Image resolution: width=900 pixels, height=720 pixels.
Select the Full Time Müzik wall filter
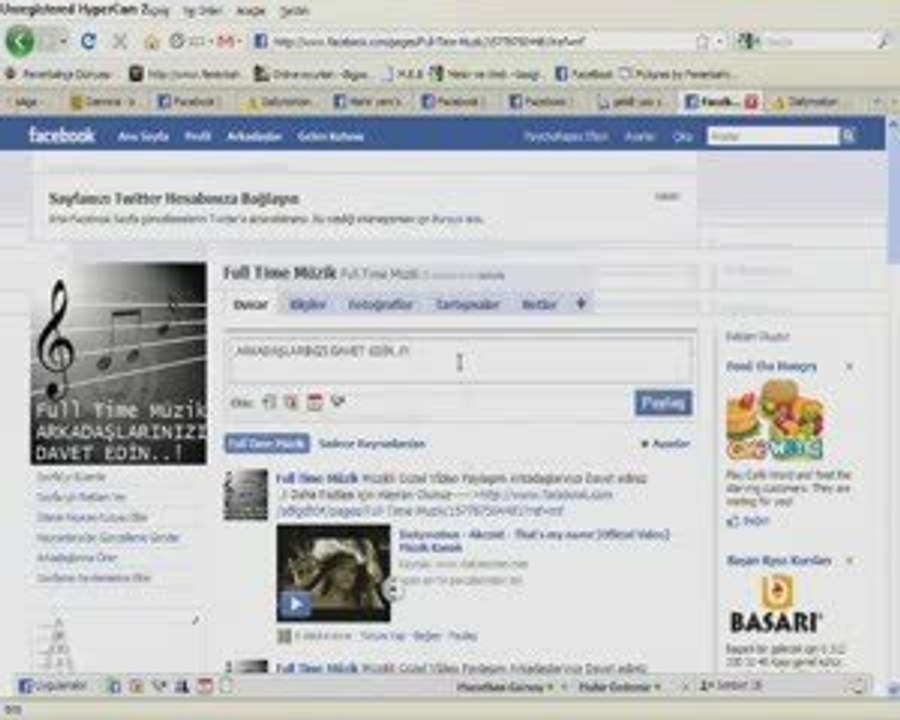267,443
